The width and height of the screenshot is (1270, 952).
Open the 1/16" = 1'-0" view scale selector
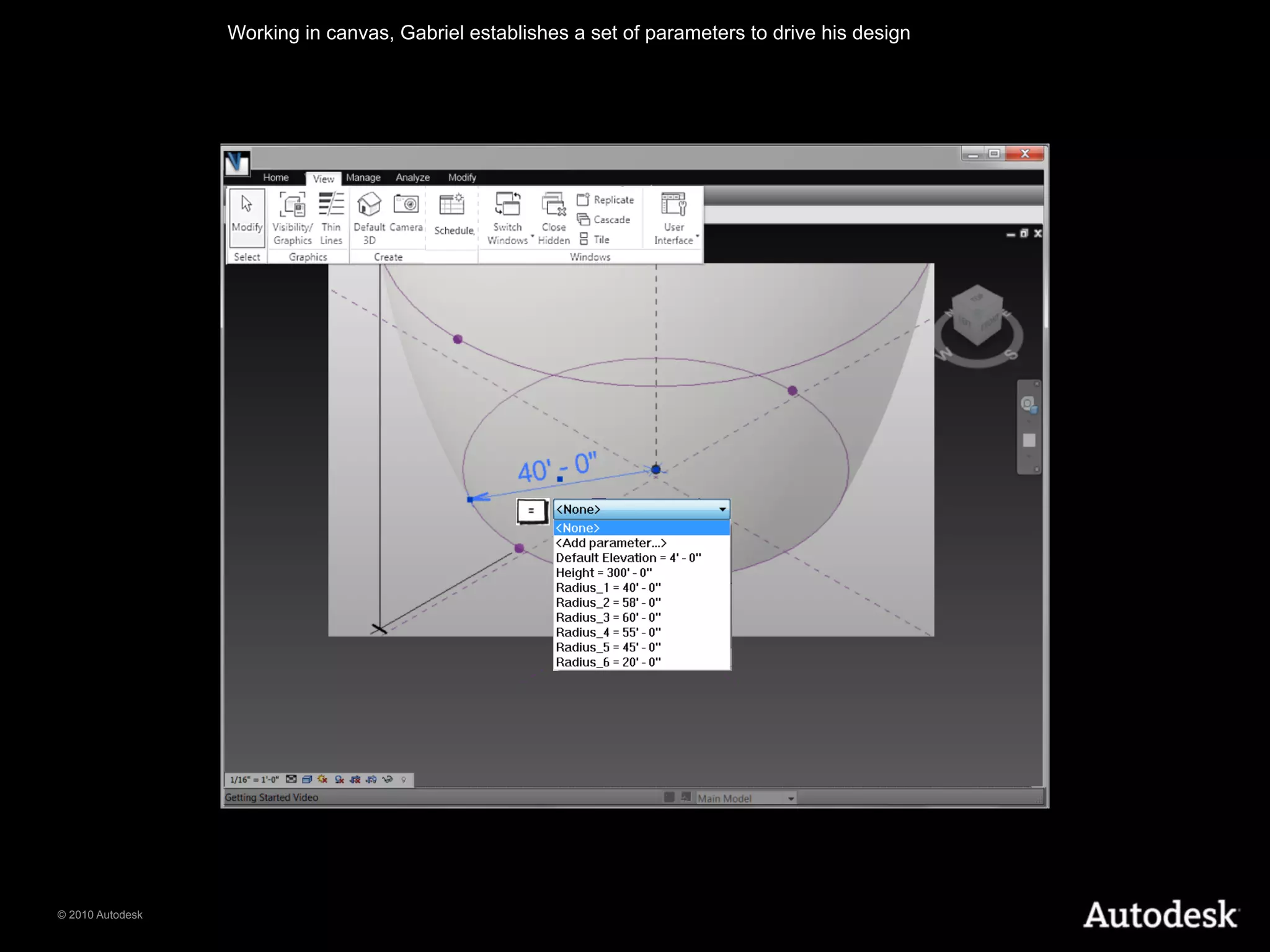(254, 780)
